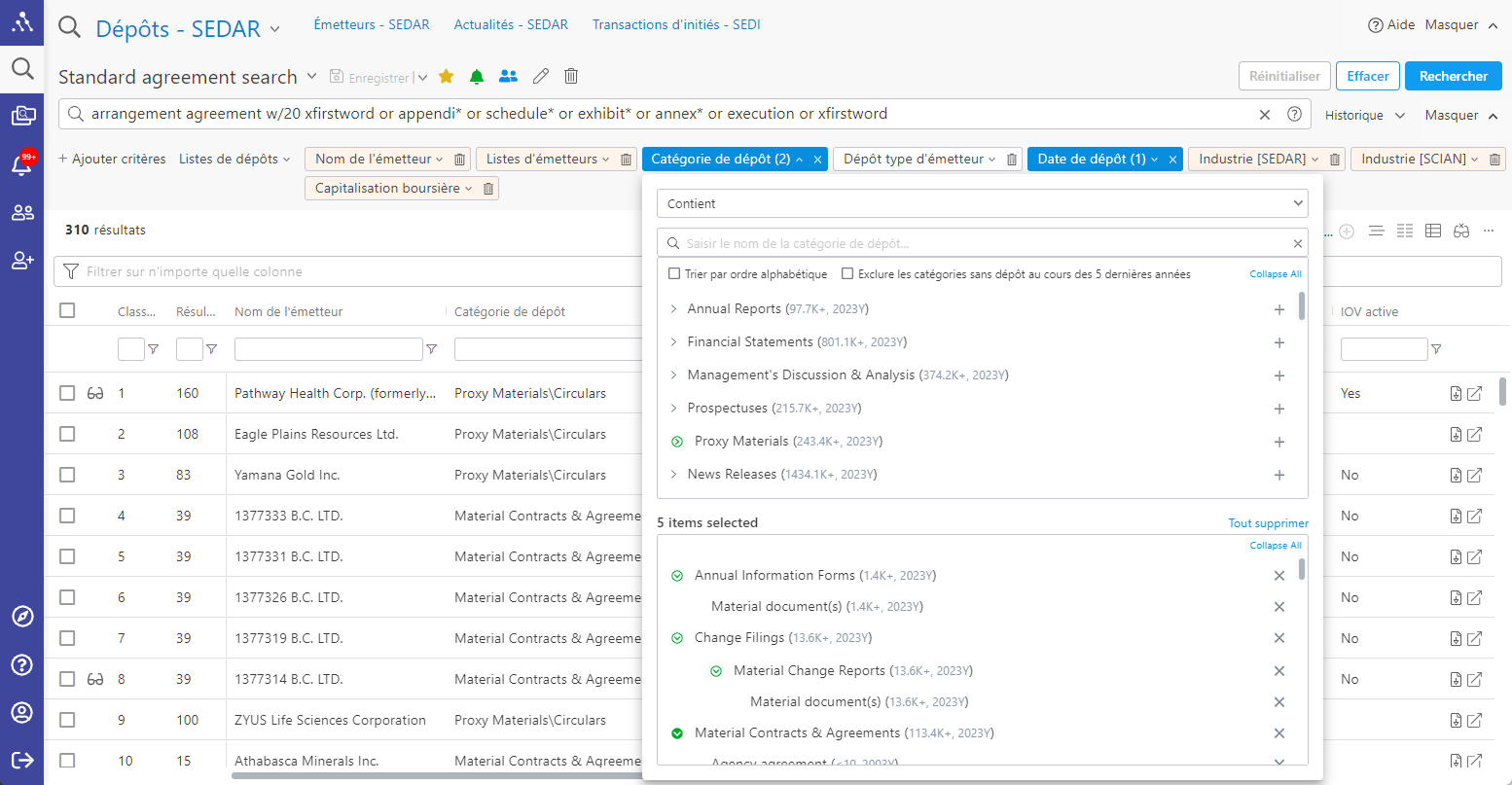This screenshot has width=1512, height=785.
Task: Switch to Actualités - SEDAR tab
Action: (511, 24)
